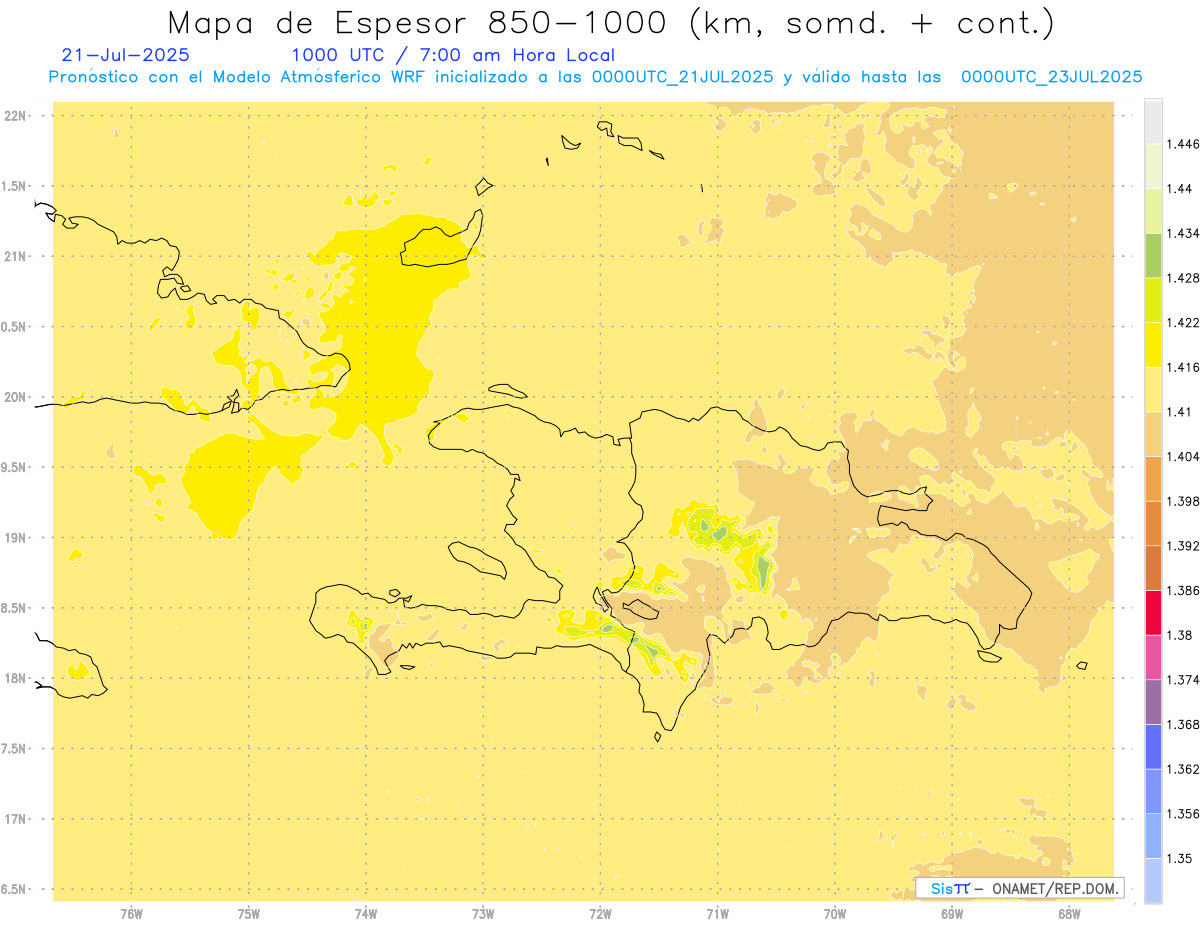Viewport: 1200px width, 927px height.
Task: Click the "70W" longitude label
Action: point(835,914)
